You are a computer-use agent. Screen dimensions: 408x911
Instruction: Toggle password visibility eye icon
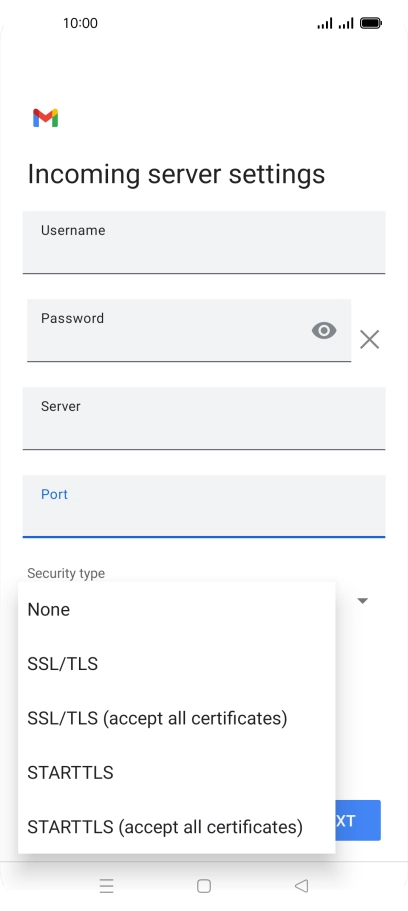(324, 331)
